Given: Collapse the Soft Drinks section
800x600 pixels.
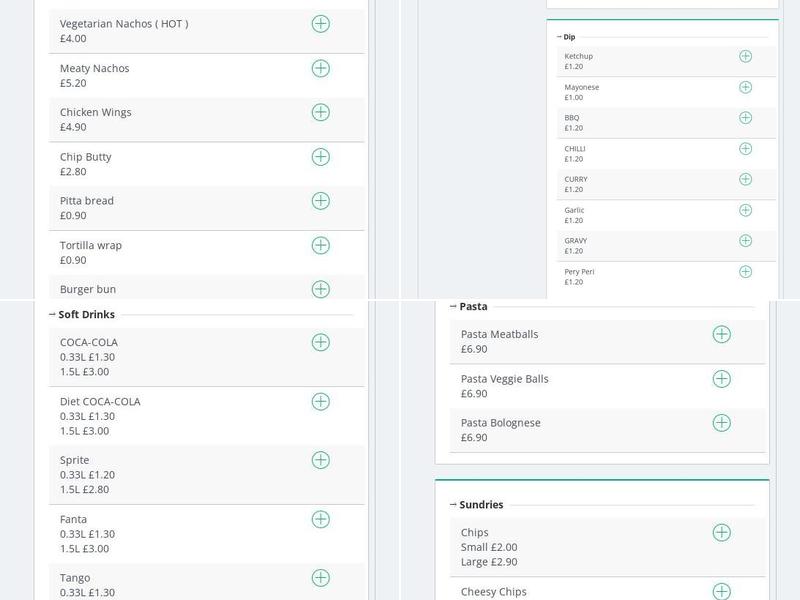Looking at the screenshot, I should click(x=52, y=314).
